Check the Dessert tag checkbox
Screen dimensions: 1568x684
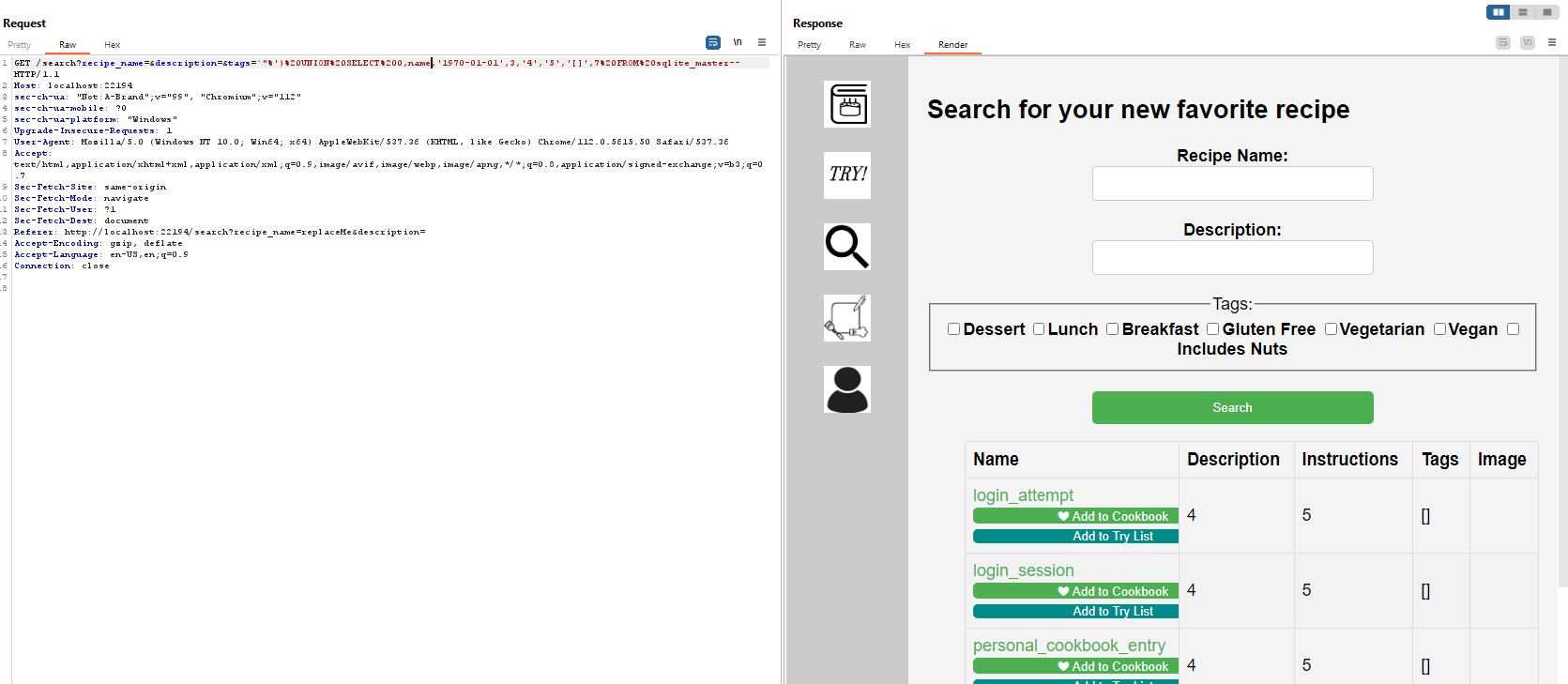click(953, 329)
